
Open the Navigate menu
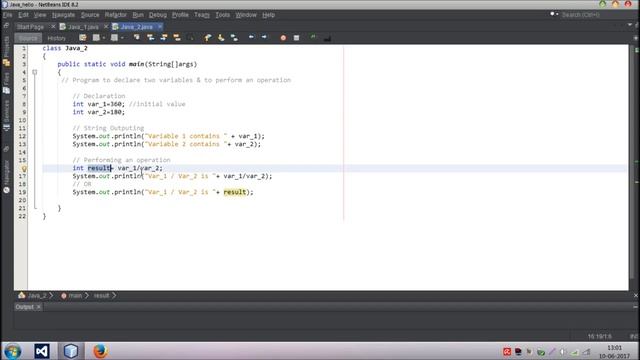pos(63,15)
